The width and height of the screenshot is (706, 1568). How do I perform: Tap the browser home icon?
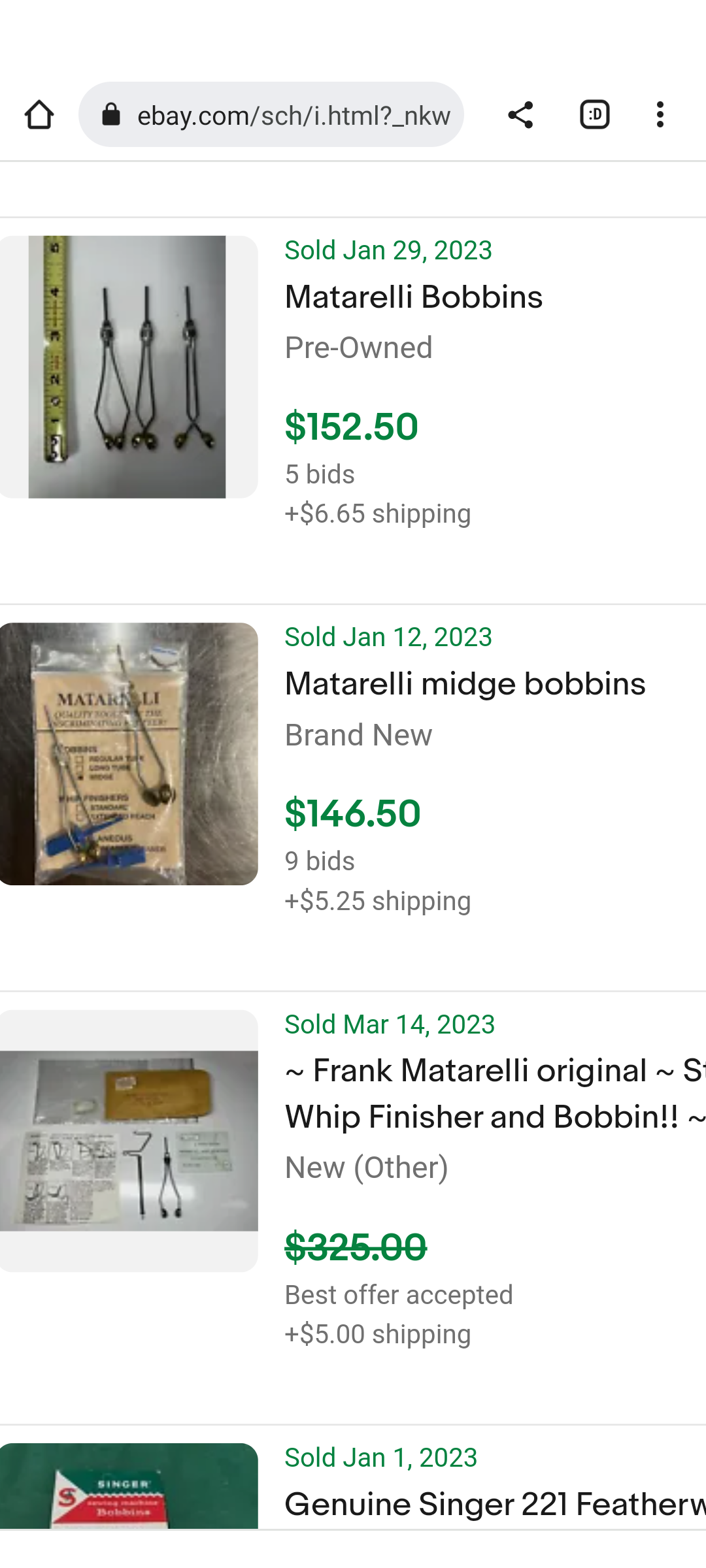click(x=39, y=115)
